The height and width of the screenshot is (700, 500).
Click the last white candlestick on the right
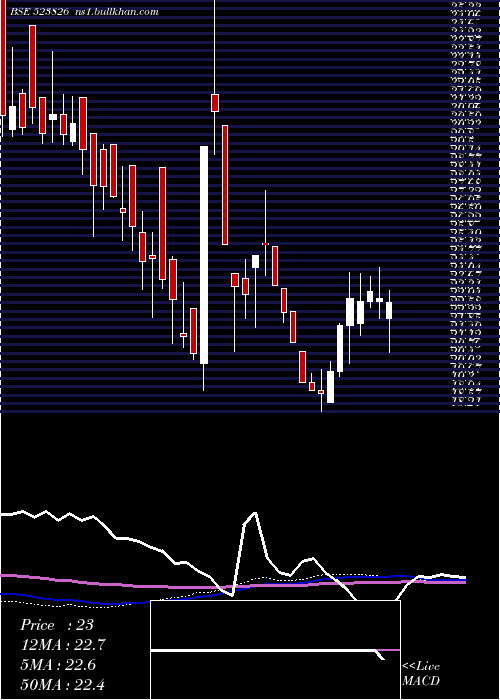click(x=389, y=310)
